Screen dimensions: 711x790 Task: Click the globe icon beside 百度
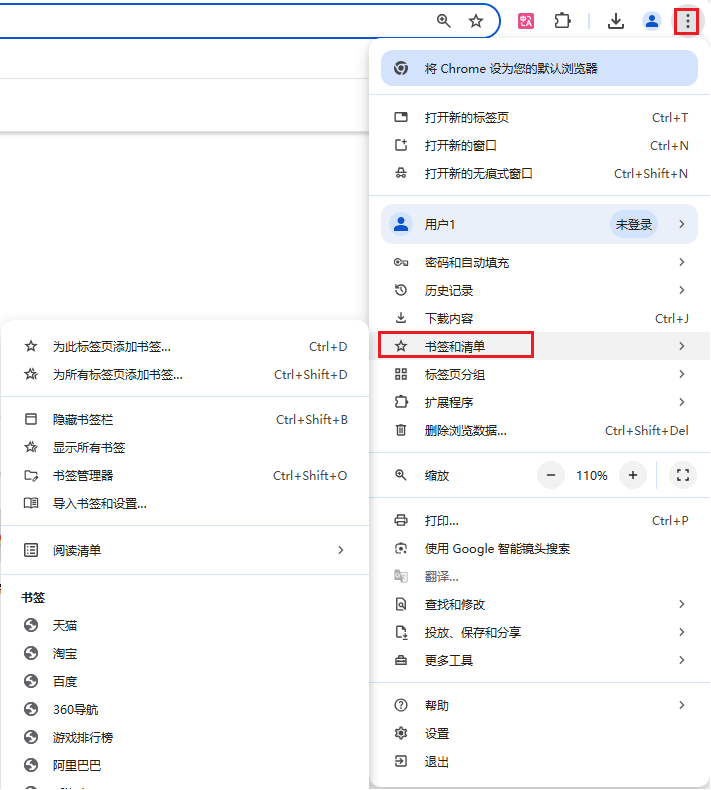tap(31, 682)
